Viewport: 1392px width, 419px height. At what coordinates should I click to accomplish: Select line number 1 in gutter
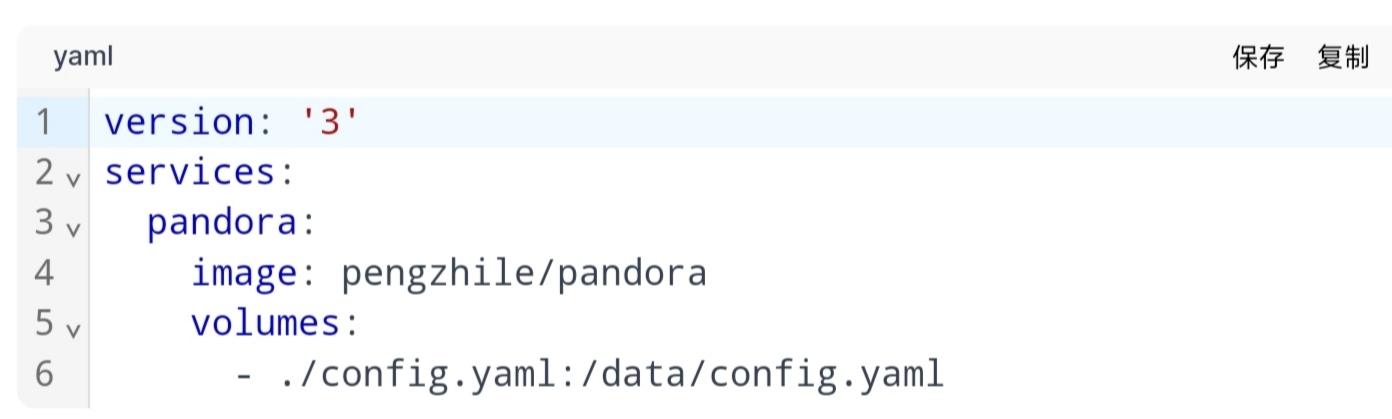coord(44,122)
